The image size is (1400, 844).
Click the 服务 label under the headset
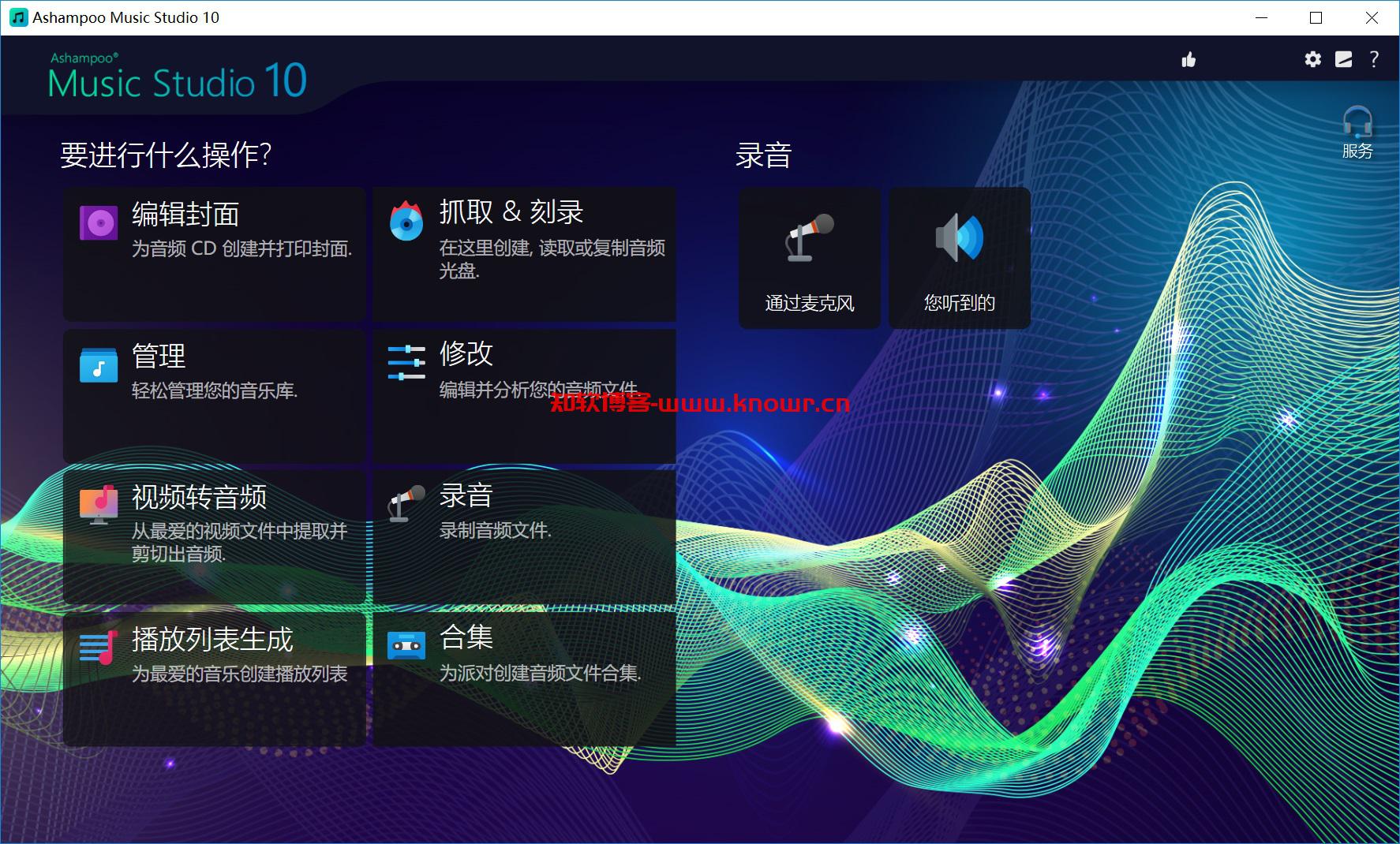click(1357, 151)
